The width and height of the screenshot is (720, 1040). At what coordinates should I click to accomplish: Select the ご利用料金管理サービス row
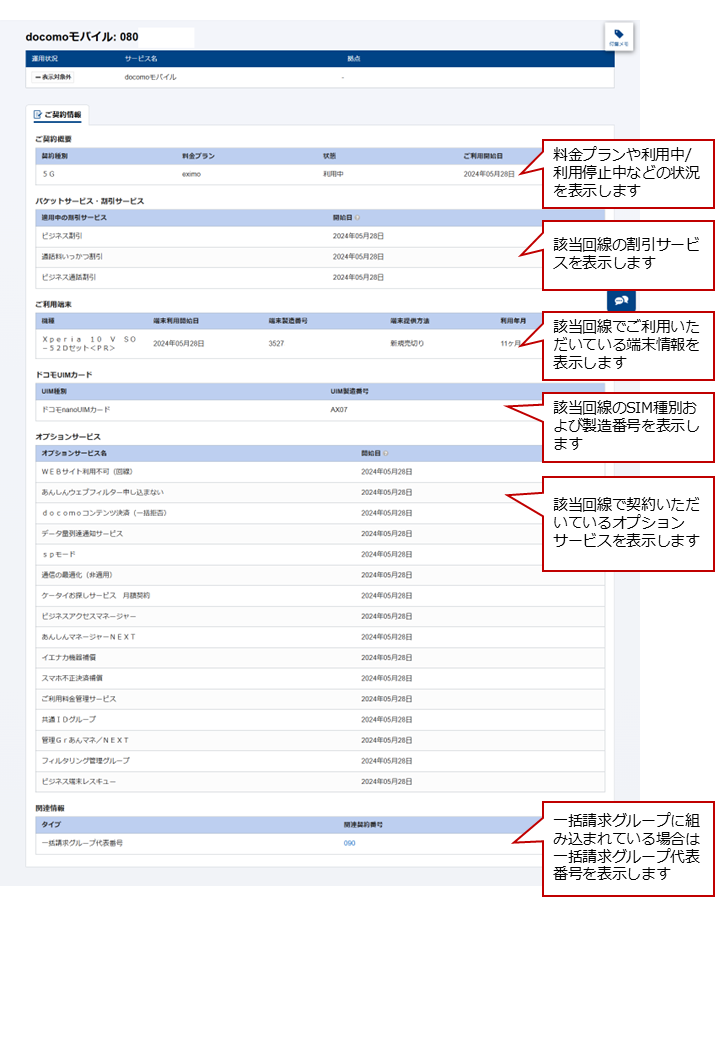coord(320,698)
